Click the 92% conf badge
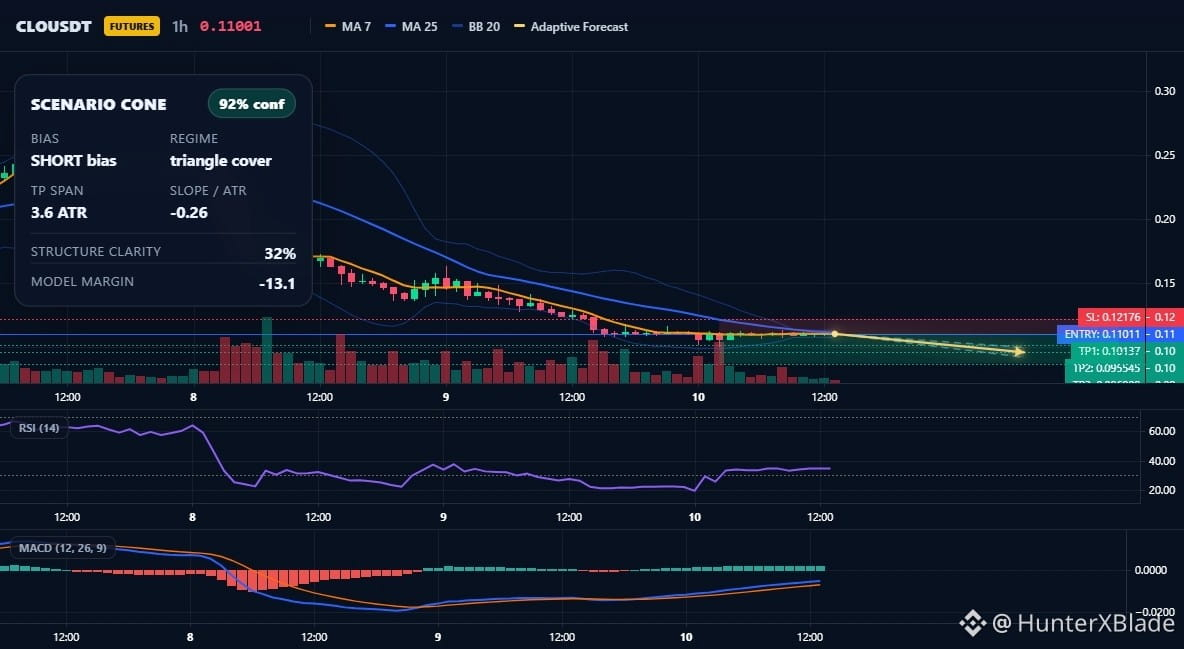Image resolution: width=1184 pixels, height=649 pixels. [x=251, y=104]
